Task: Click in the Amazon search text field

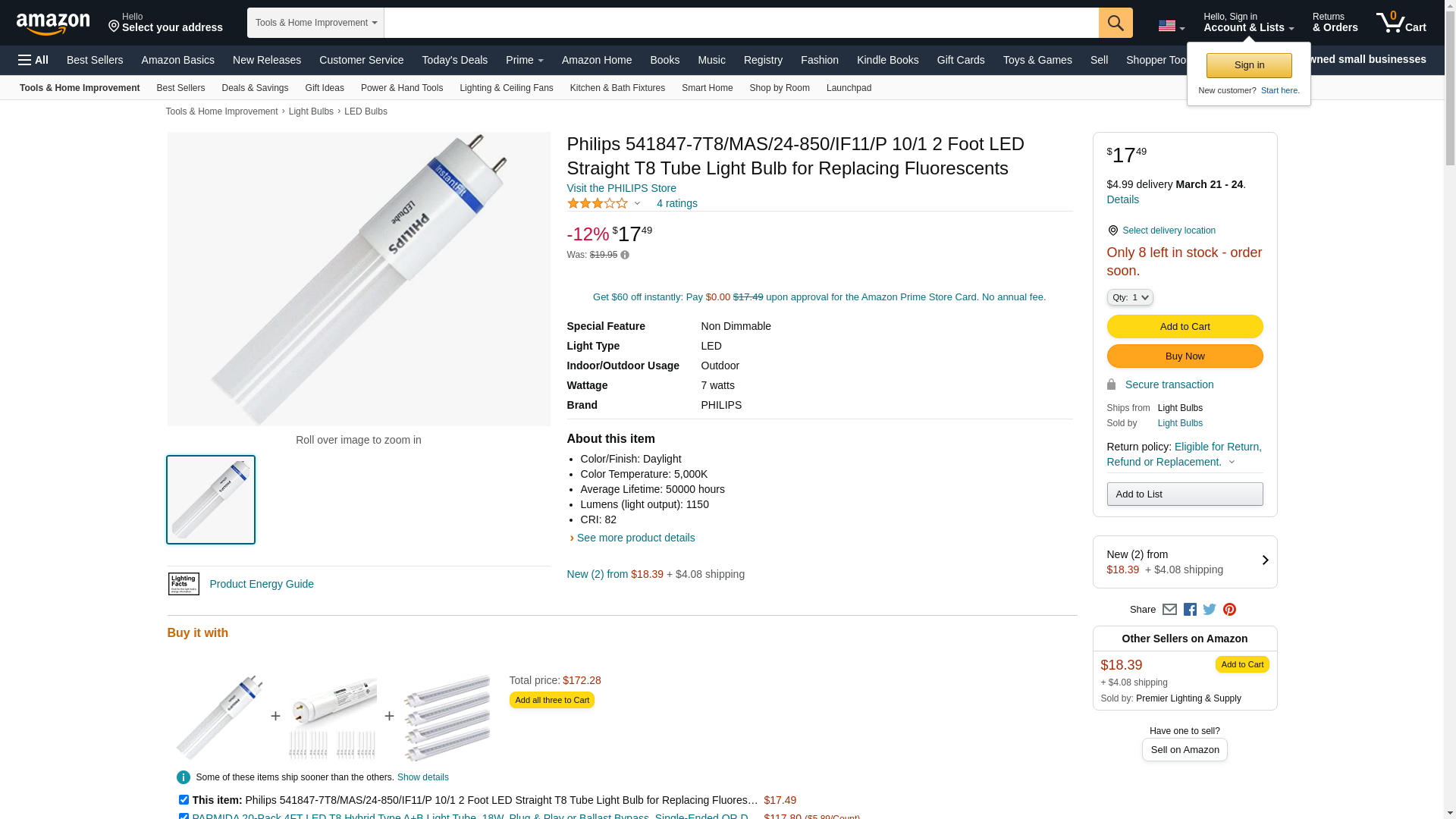Action: (740, 23)
